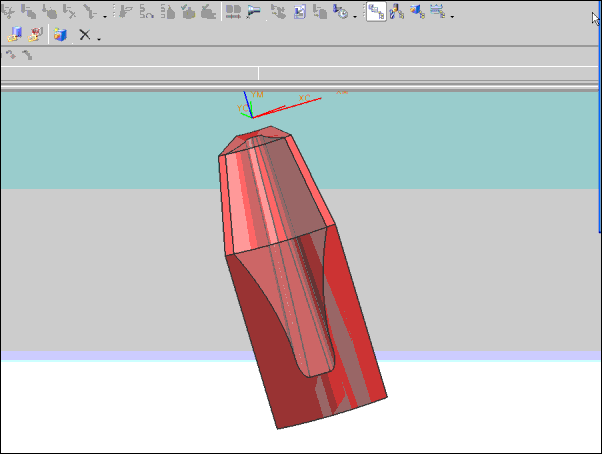
Task: Switch to Geometry View with blue cube icon
Action: 417,12
